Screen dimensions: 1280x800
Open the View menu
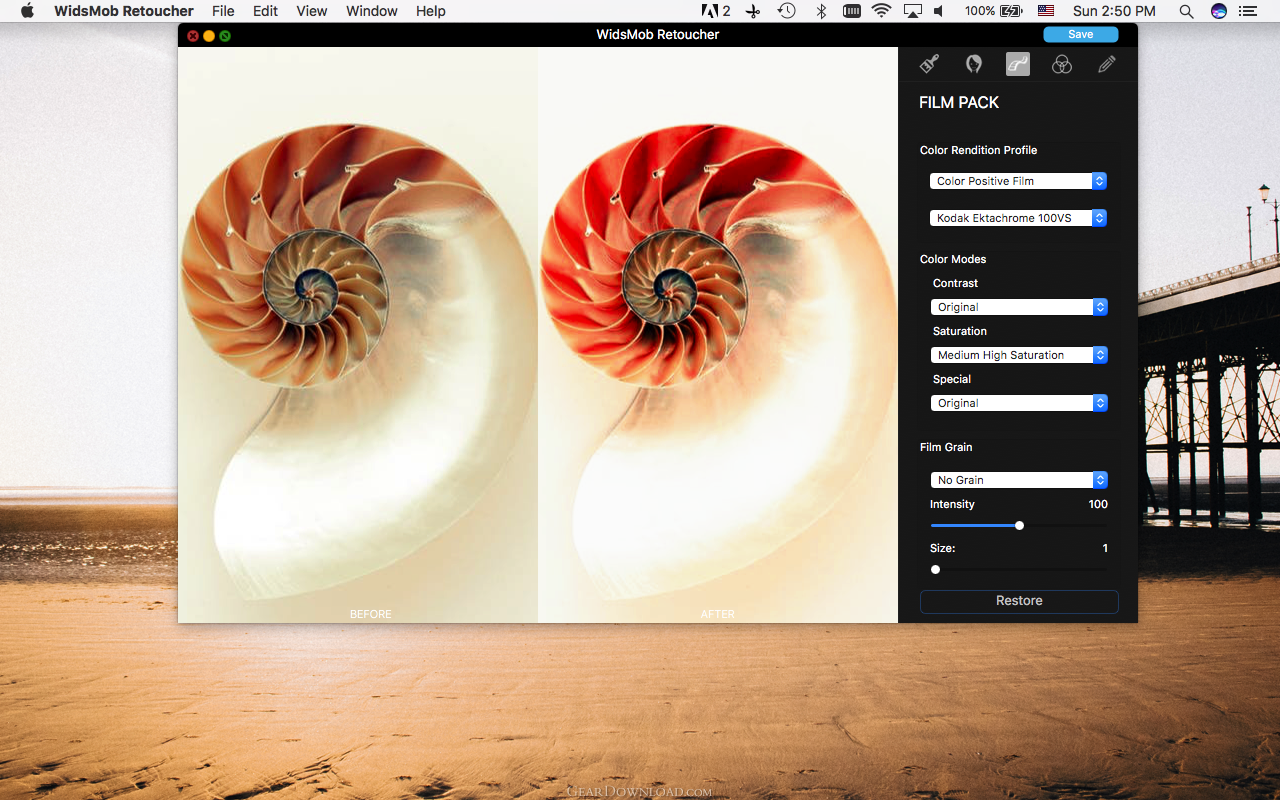pyautogui.click(x=312, y=11)
